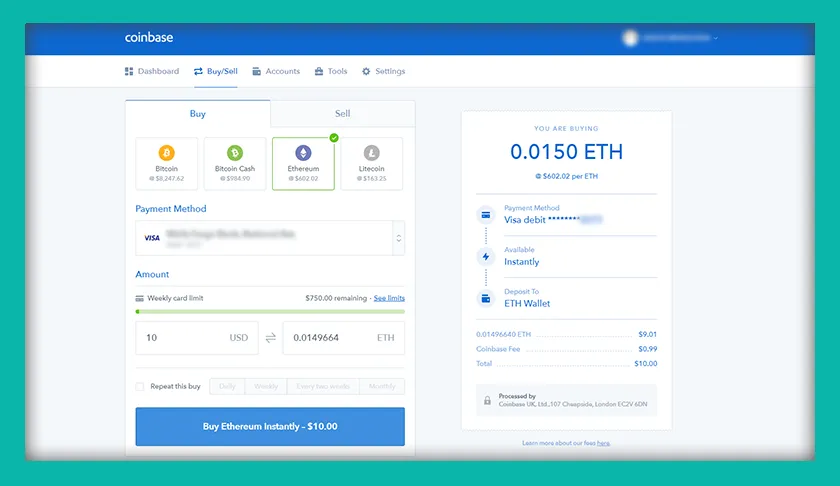The image size is (840, 486).
Task: Click the payment method card icon in summary
Action: pyautogui.click(x=486, y=215)
